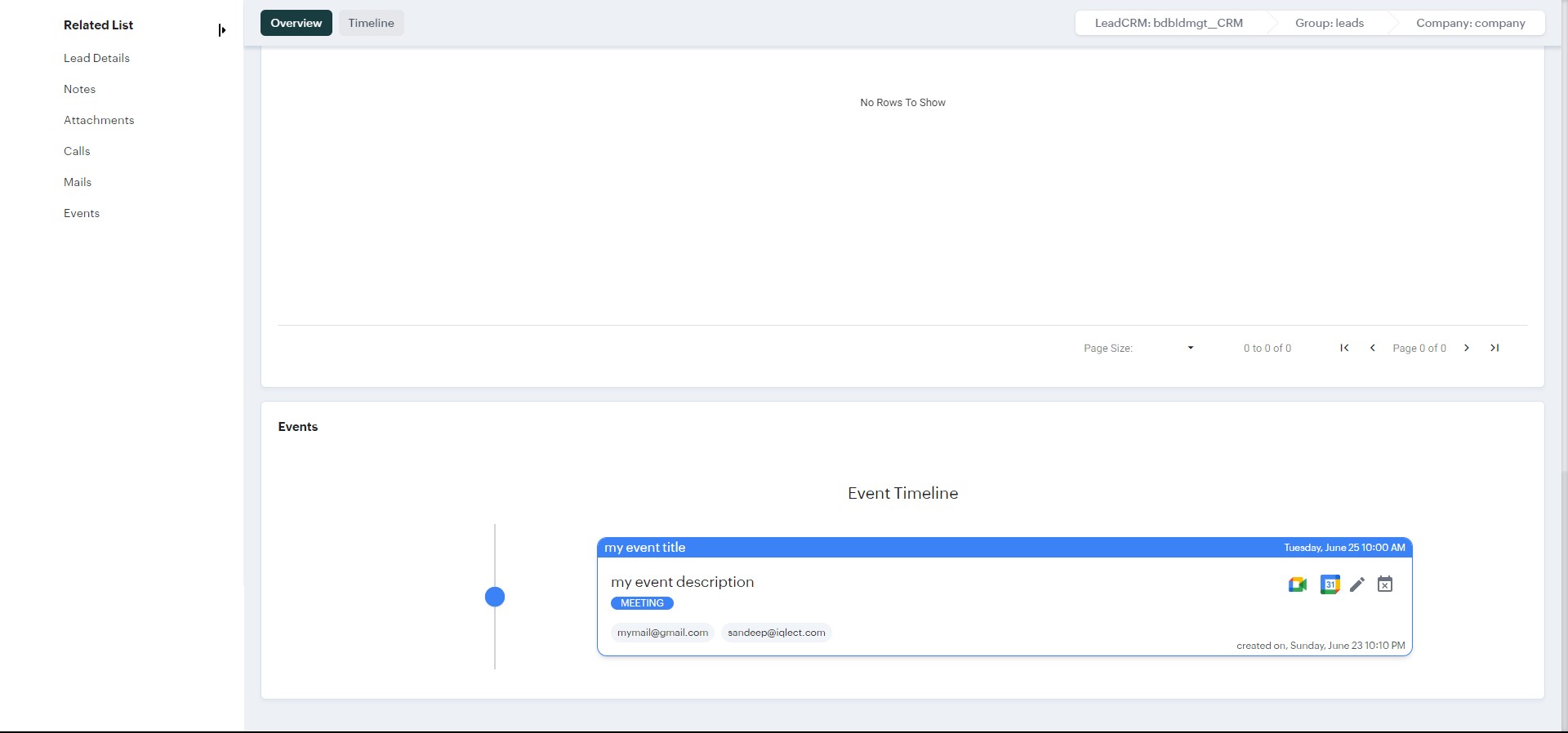
Task: Click the blue event timeline marker dot
Action: click(x=495, y=597)
